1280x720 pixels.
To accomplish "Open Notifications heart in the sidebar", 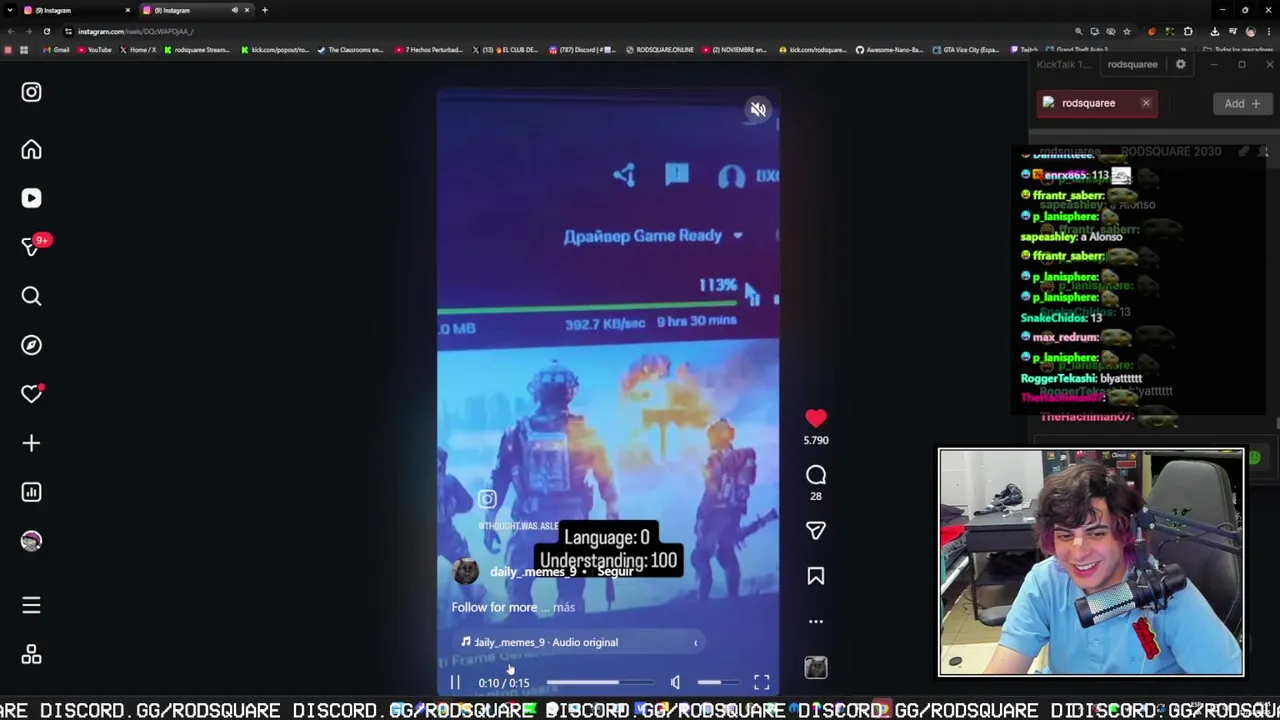I will pyautogui.click(x=31, y=394).
